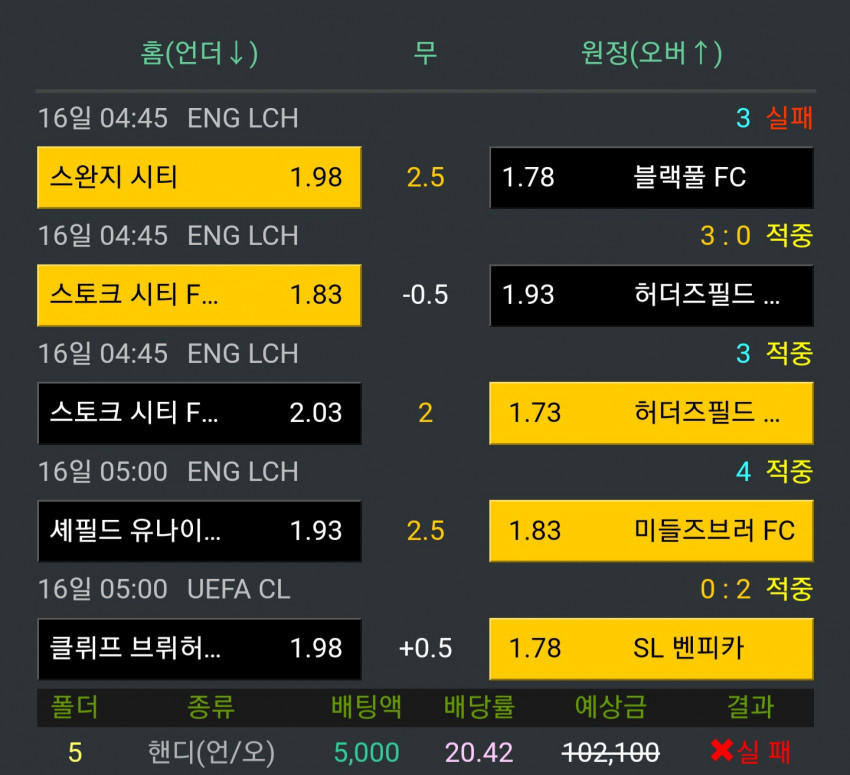Screen dimensions: 850x775
Task: Click the 5,000 bet amount
Action: [x=366, y=752]
